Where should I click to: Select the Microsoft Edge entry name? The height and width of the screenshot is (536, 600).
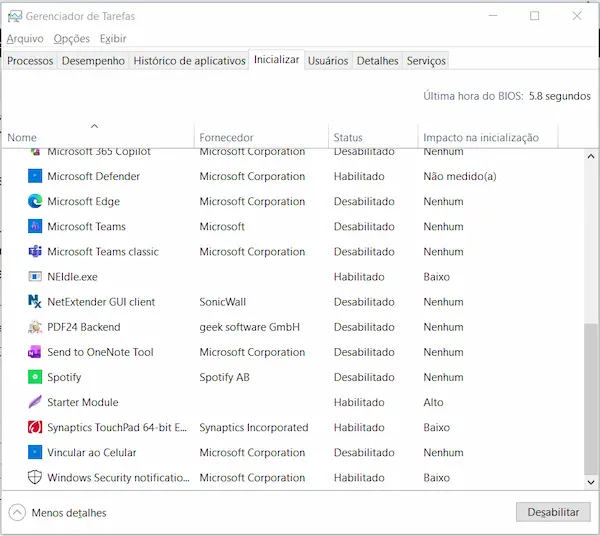83,201
